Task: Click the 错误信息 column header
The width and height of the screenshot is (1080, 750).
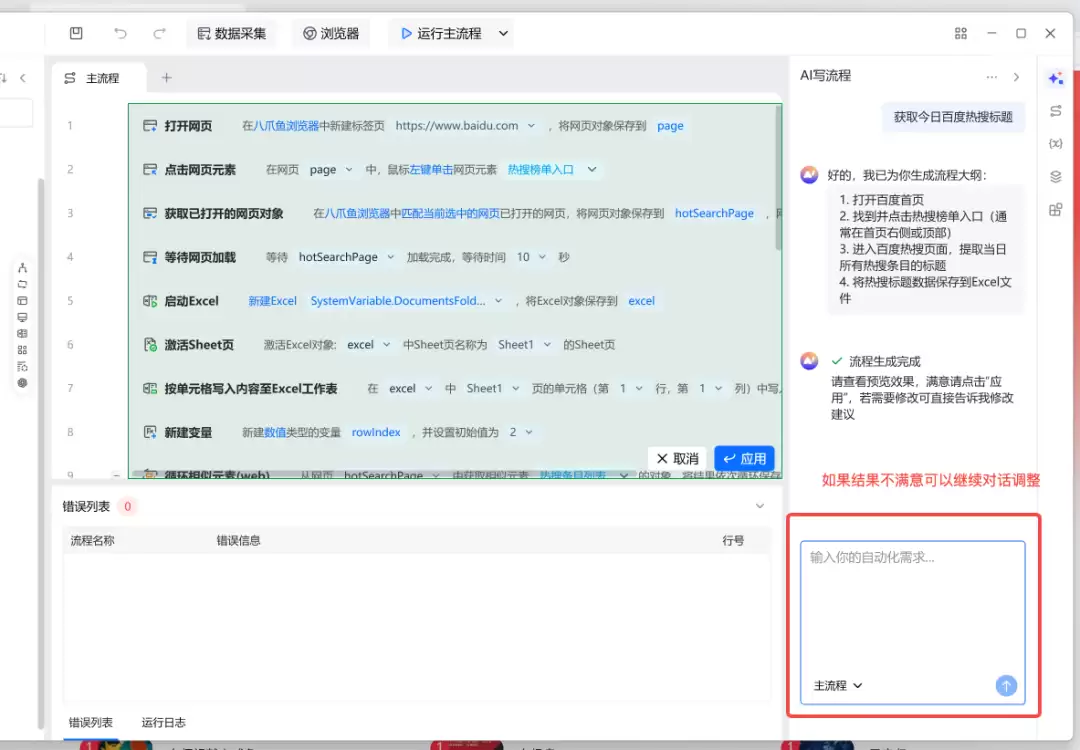Action: click(x=238, y=541)
